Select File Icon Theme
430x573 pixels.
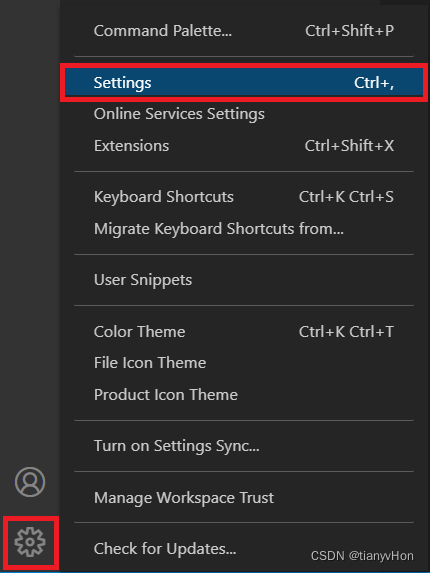244,363
